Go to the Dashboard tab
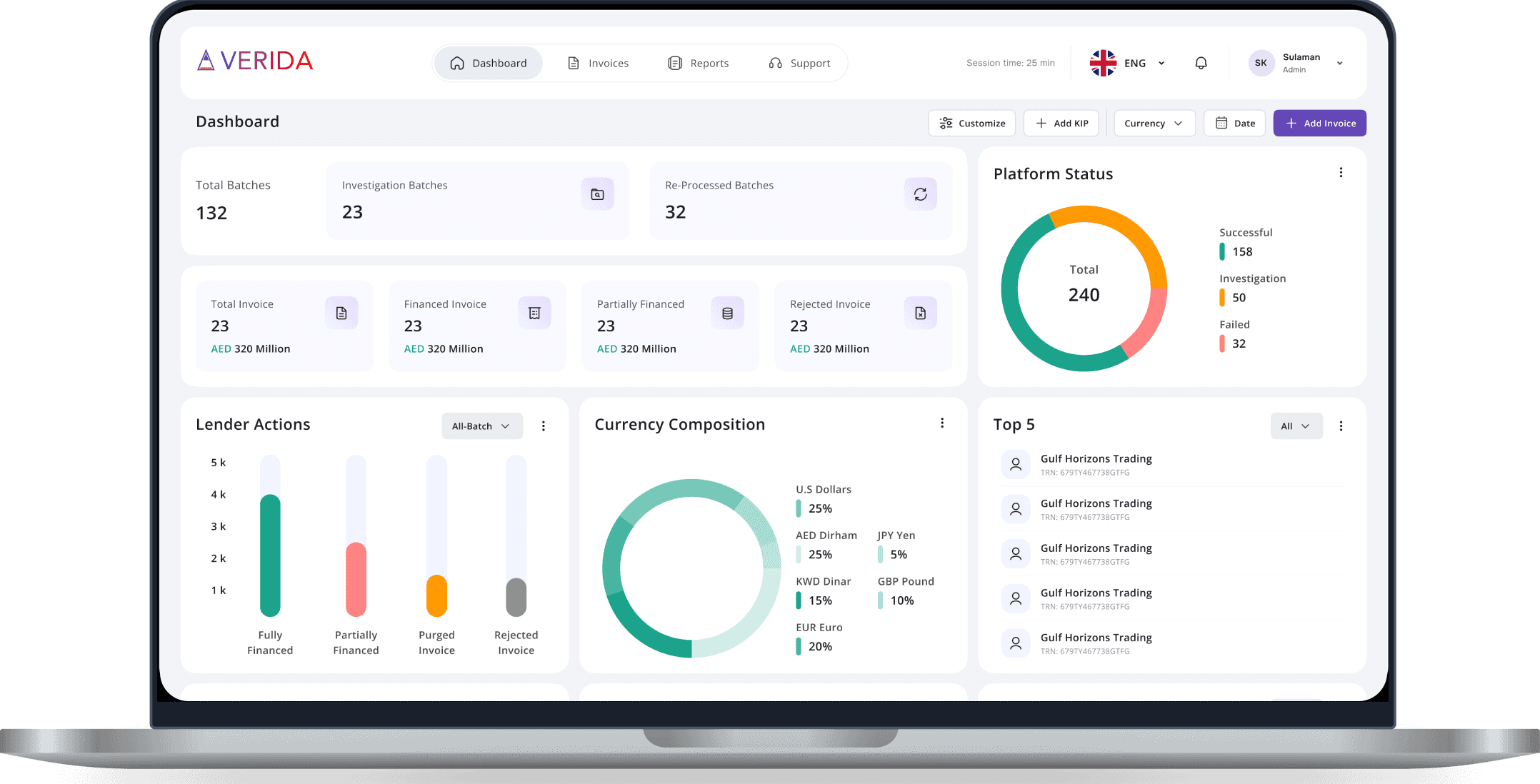1540x784 pixels. (x=489, y=64)
